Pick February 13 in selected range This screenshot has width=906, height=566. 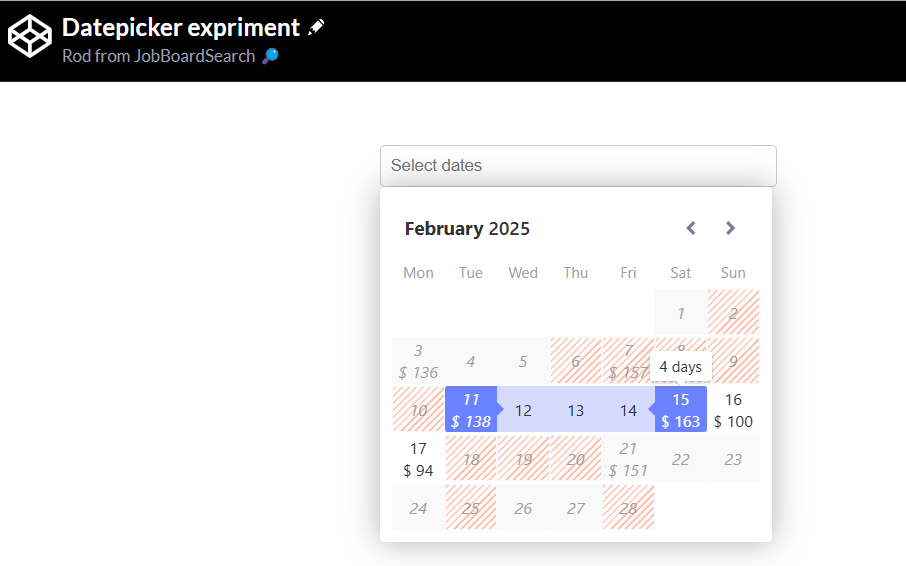click(x=576, y=410)
